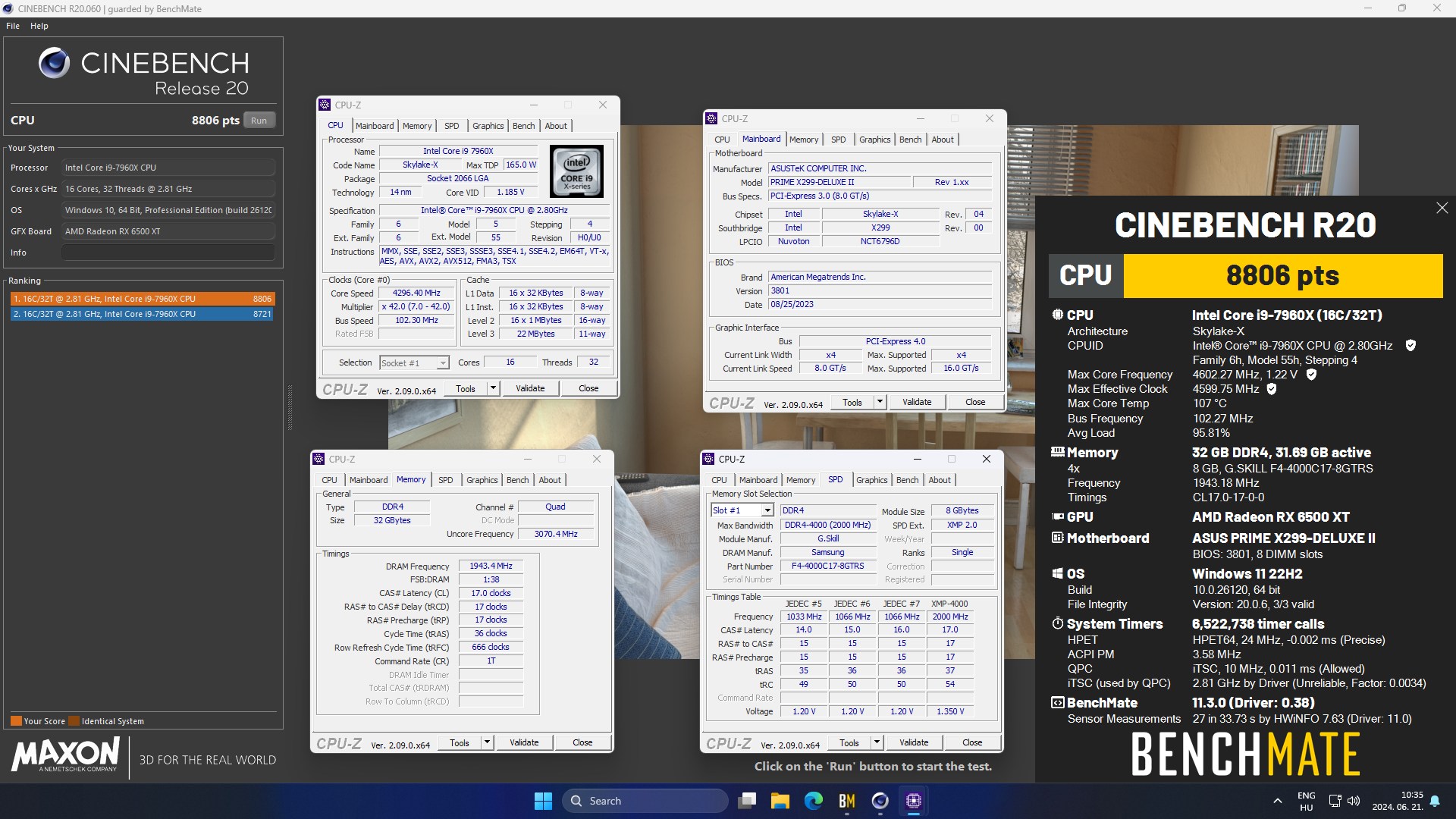The height and width of the screenshot is (819, 1456).
Task: Click Close button in Memory CPU-Z window
Action: point(582,742)
